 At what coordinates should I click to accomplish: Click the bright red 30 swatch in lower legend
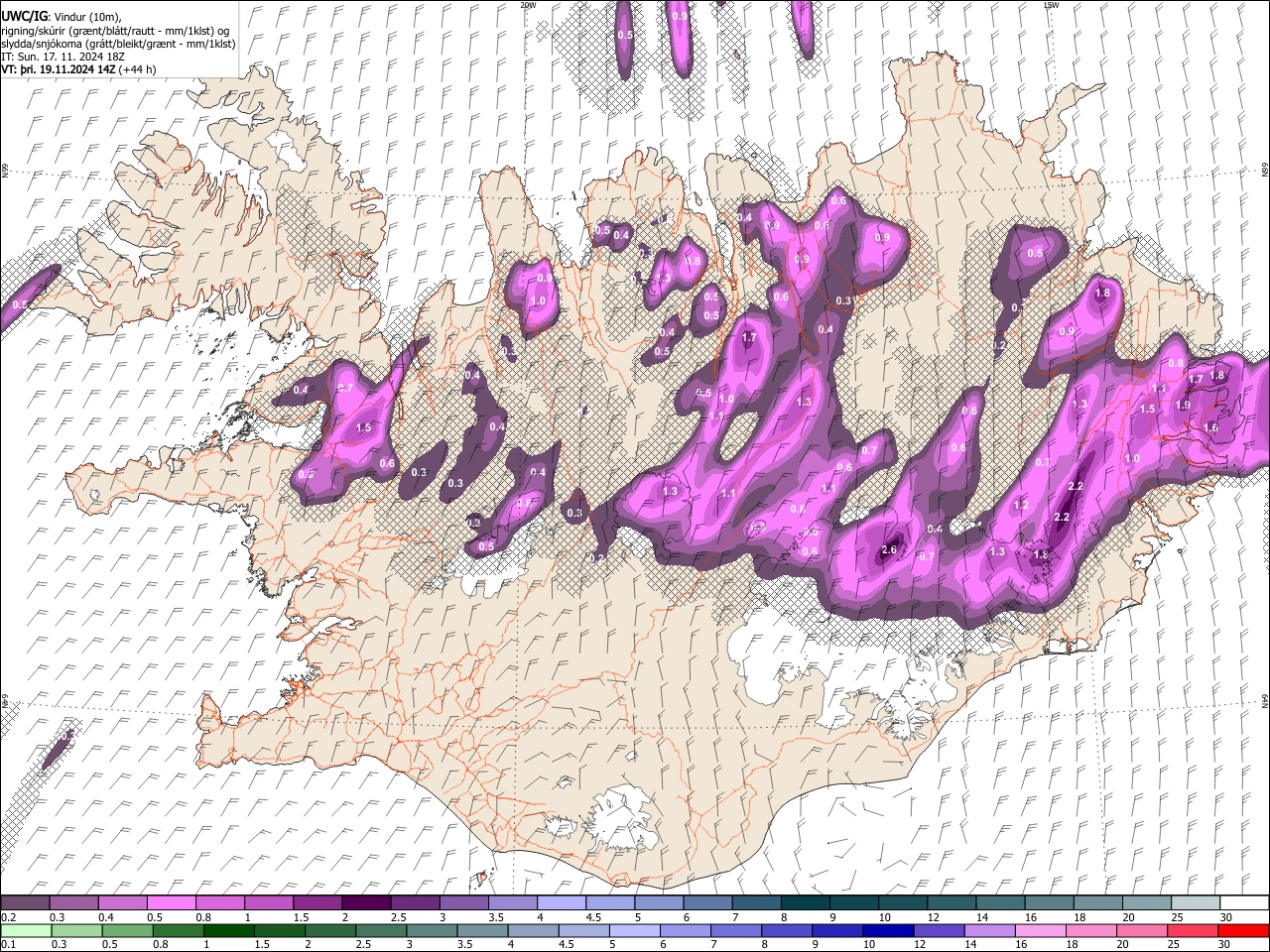[1243, 931]
